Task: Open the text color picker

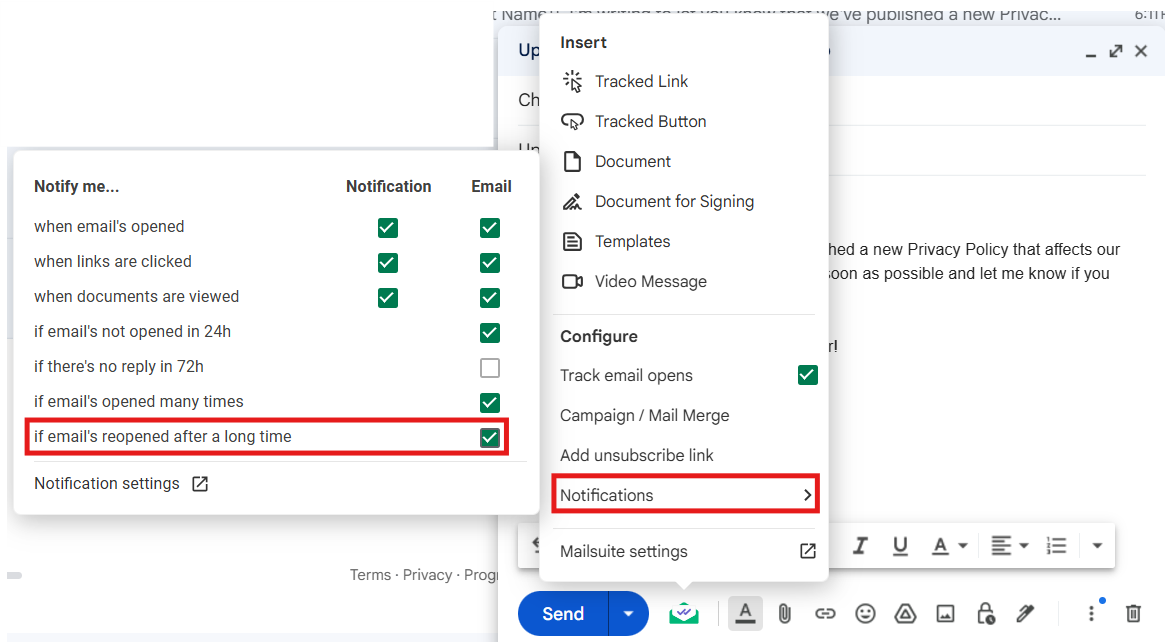Action: (x=948, y=546)
